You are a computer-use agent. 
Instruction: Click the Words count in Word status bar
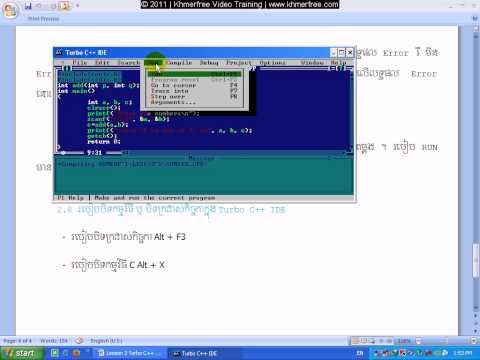54,341
